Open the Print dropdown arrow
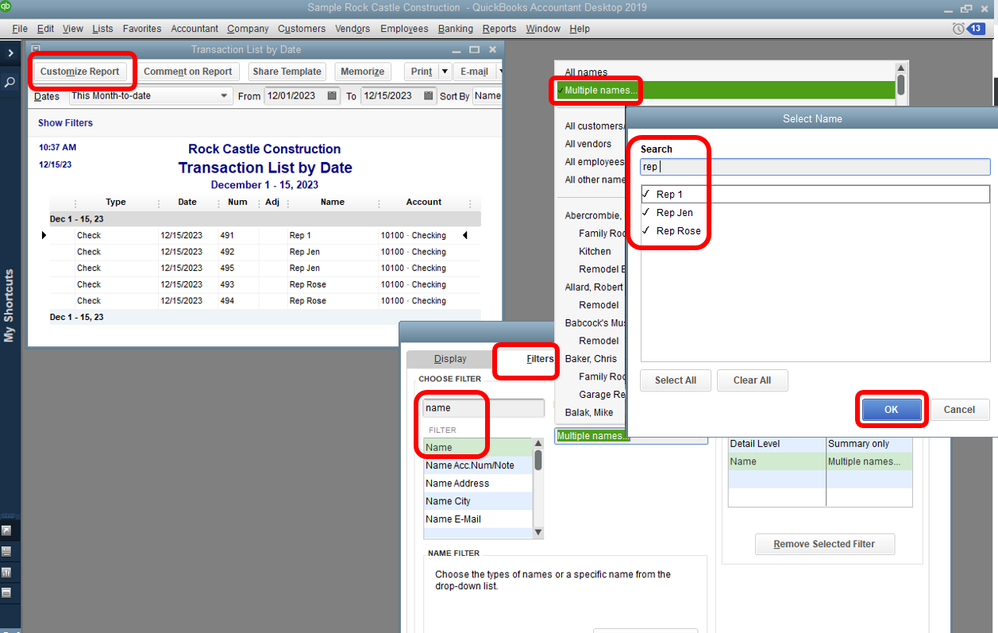Viewport: 998px width, 633px height. [445, 71]
